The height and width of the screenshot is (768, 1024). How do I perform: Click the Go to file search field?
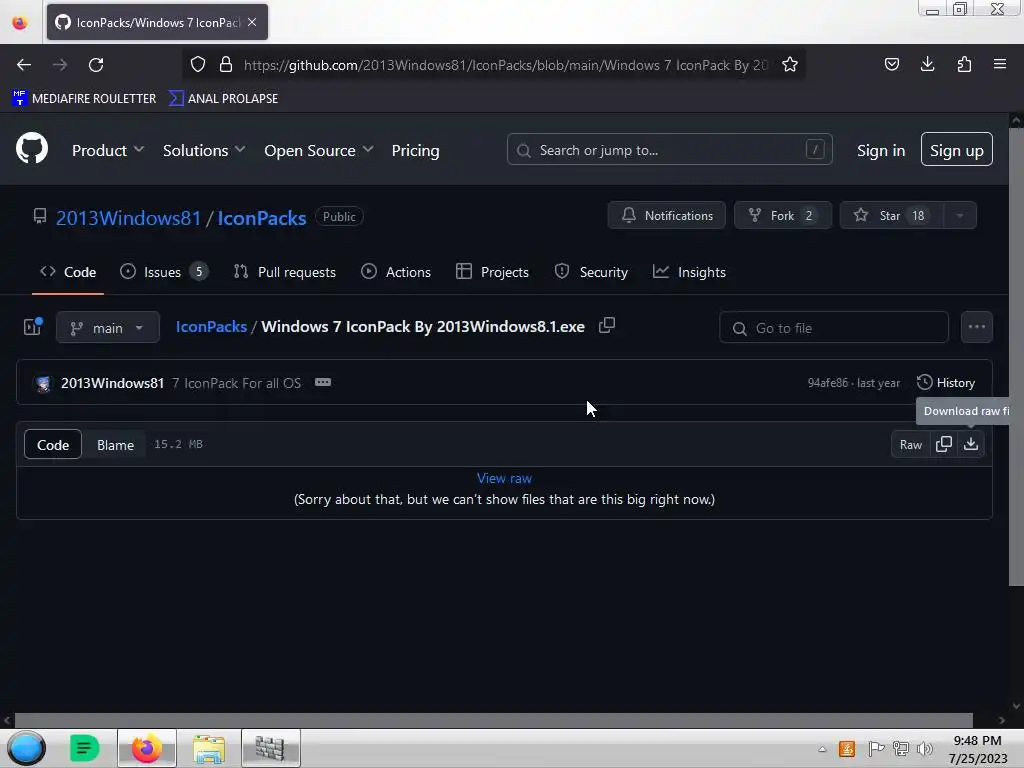coord(833,327)
